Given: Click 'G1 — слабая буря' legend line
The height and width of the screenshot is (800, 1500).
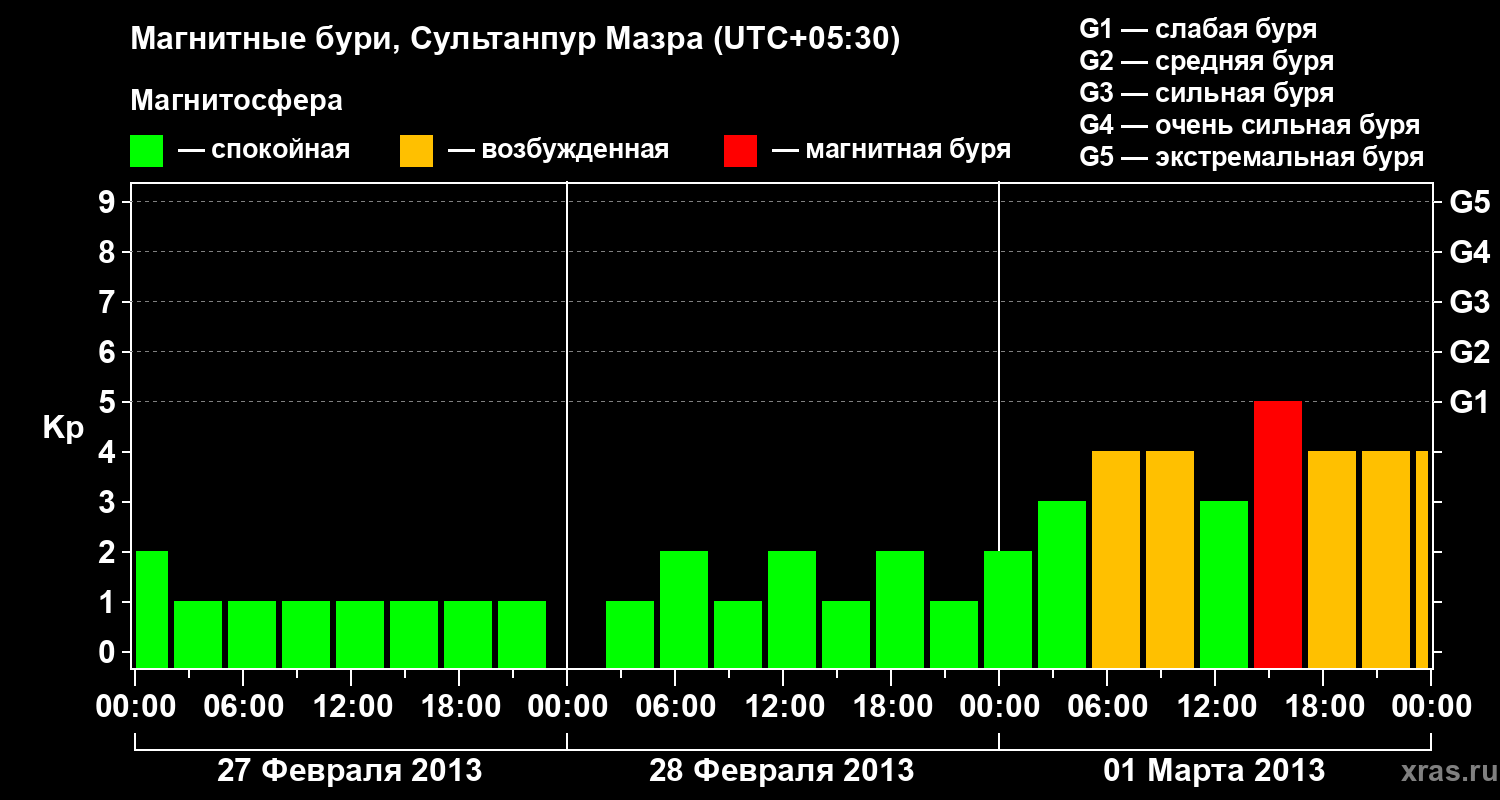Looking at the screenshot, I should click(1198, 29).
